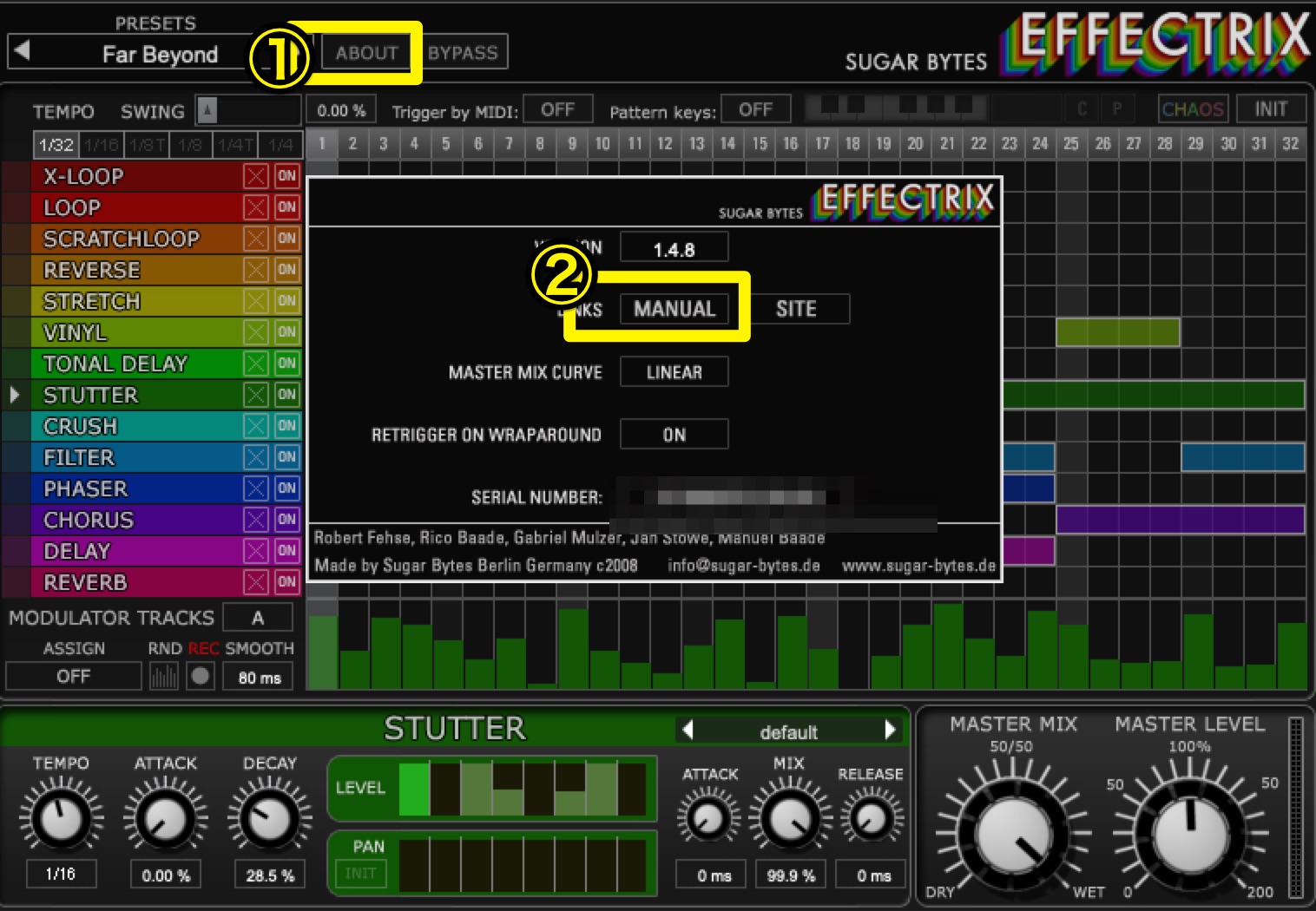The height and width of the screenshot is (911, 1316).
Task: Toggle the ON switch for VINYL effect
Action: pos(286,332)
